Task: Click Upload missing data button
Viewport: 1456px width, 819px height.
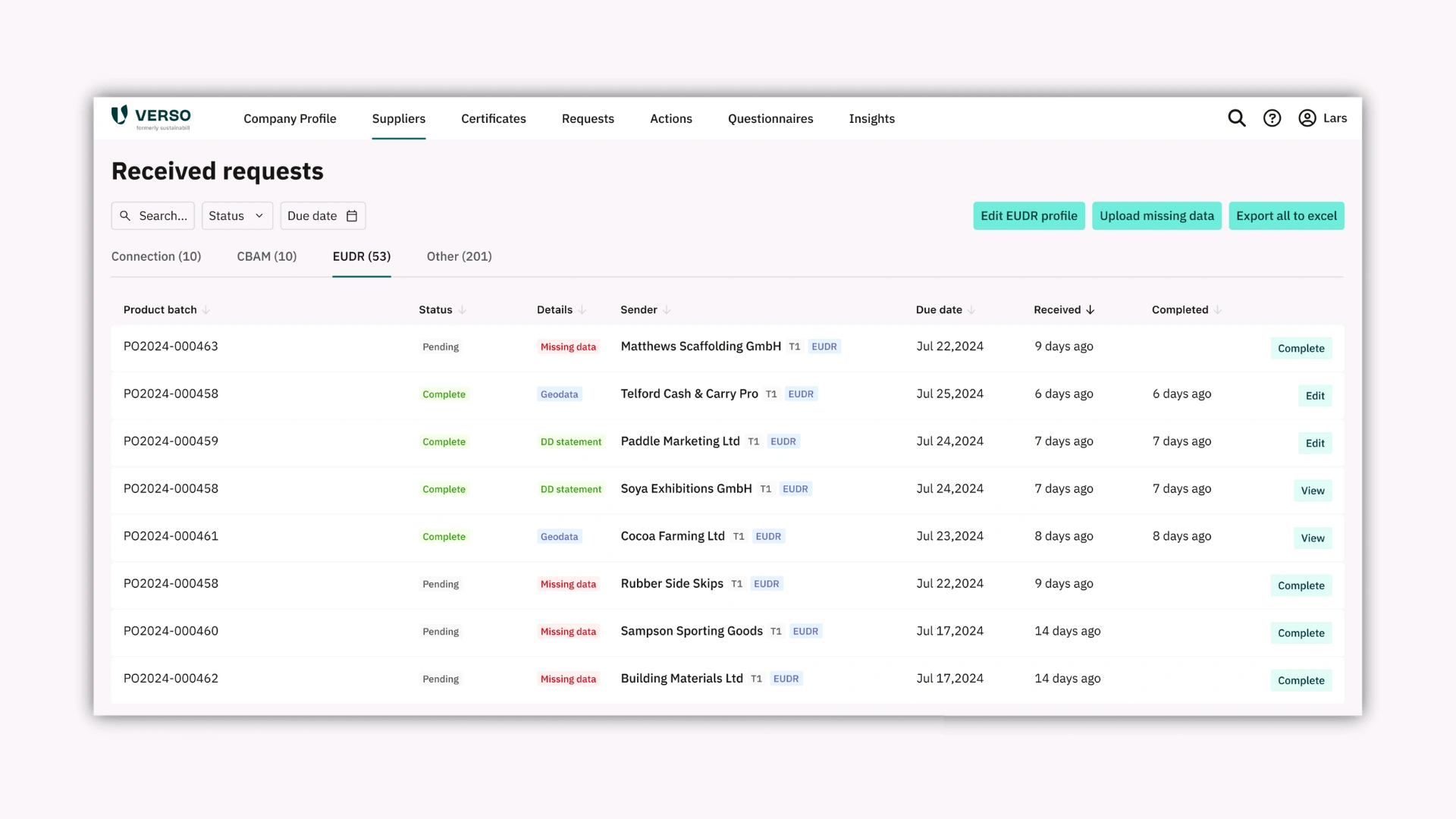Action: (1156, 215)
